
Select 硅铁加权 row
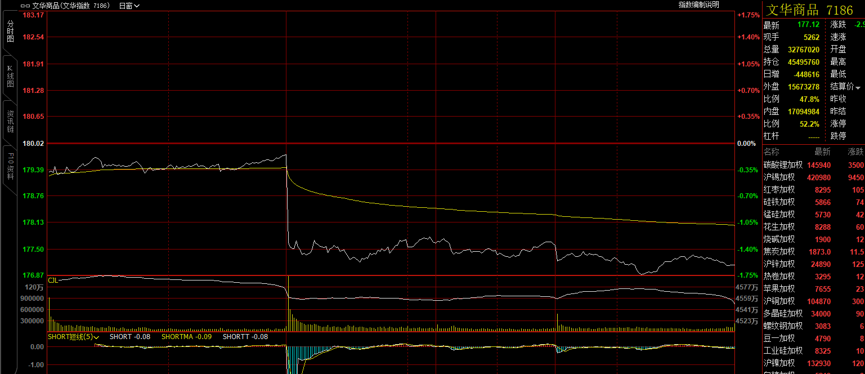click(x=814, y=202)
